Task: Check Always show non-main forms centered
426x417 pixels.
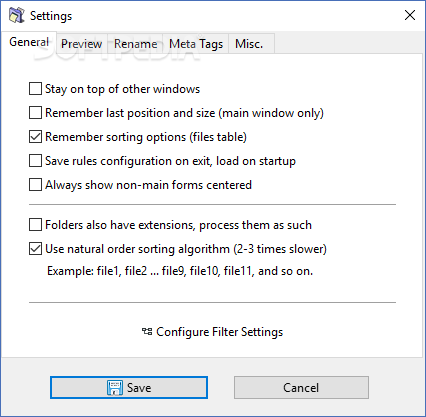Action: coord(35,185)
